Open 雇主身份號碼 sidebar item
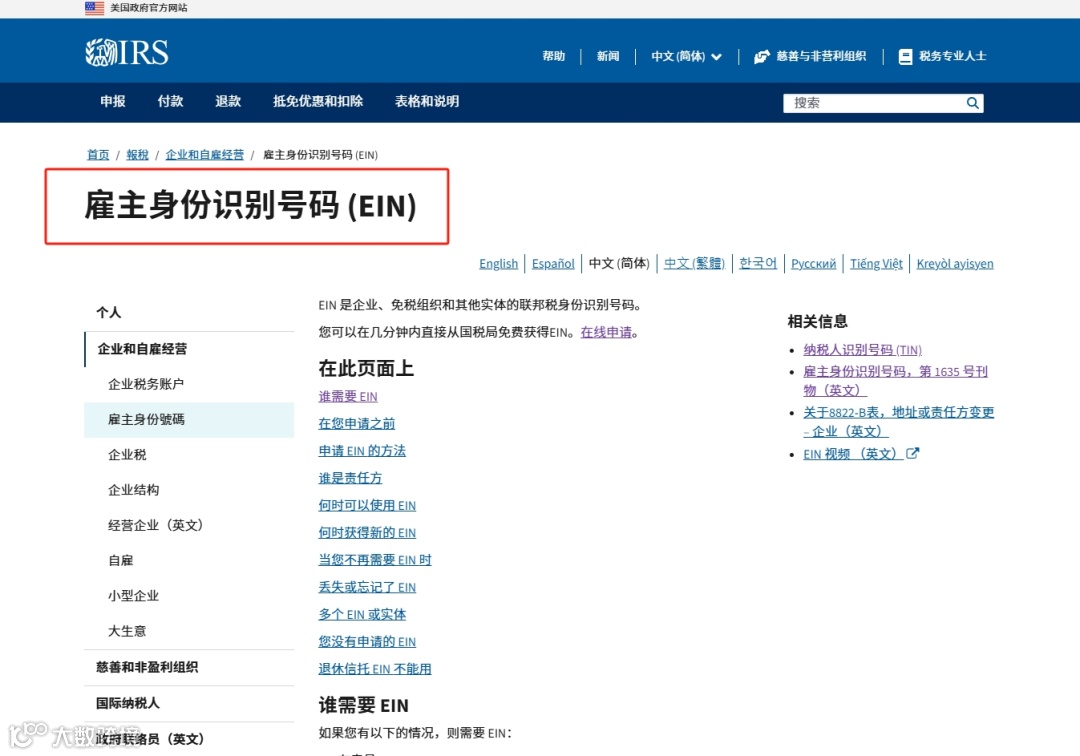 189,419
